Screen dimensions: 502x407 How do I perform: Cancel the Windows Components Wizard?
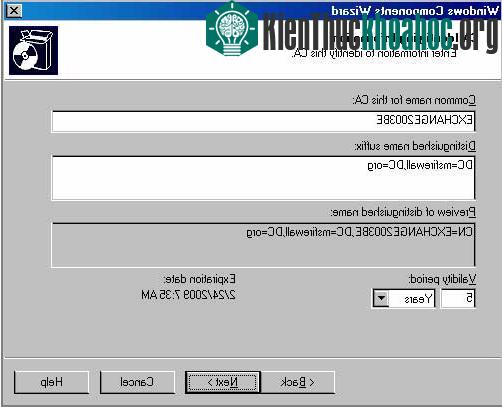coord(137,382)
